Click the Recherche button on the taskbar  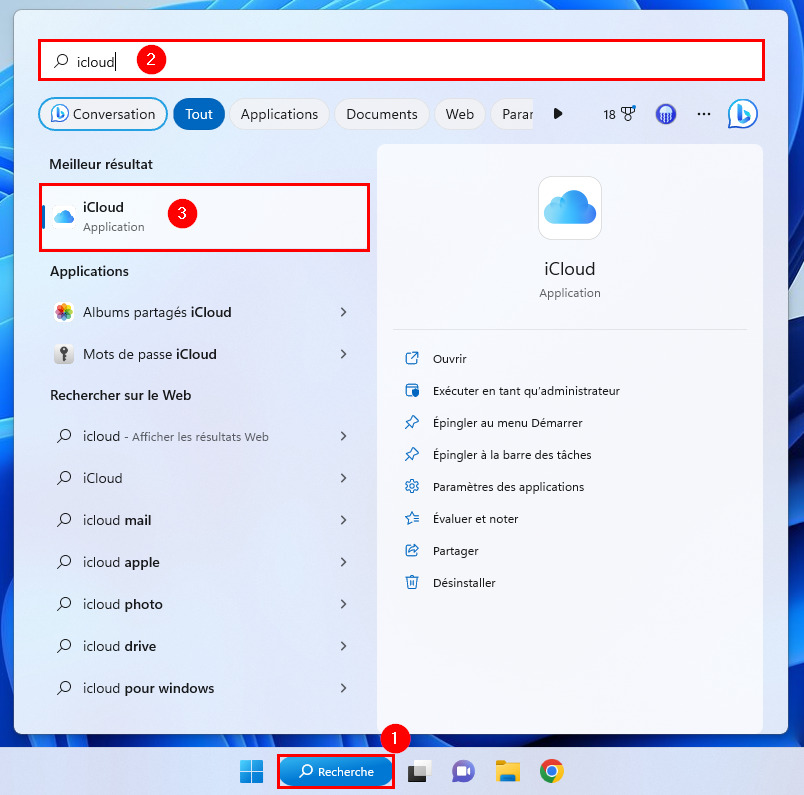(x=336, y=771)
